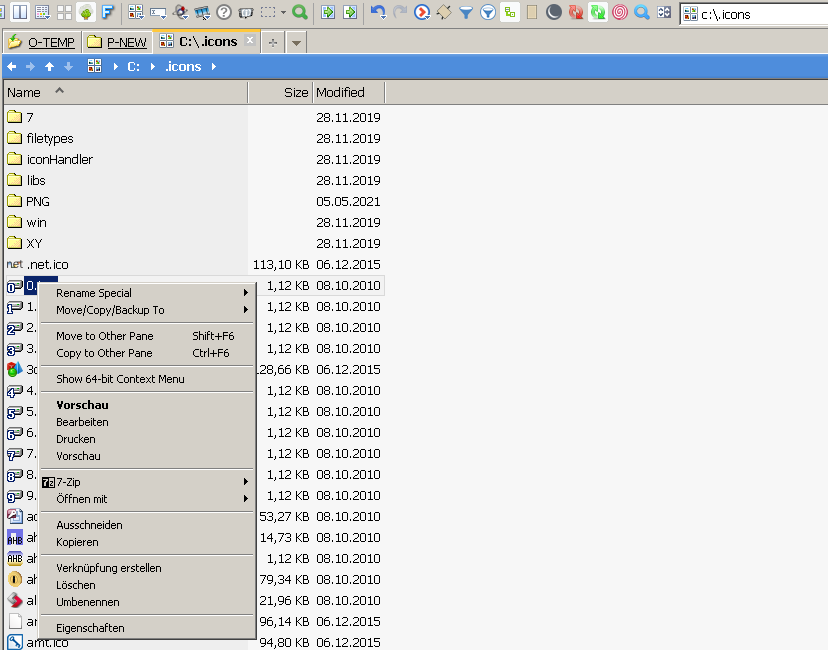Switch to the O-TEMP tab
828x650 pixels.
(40, 42)
